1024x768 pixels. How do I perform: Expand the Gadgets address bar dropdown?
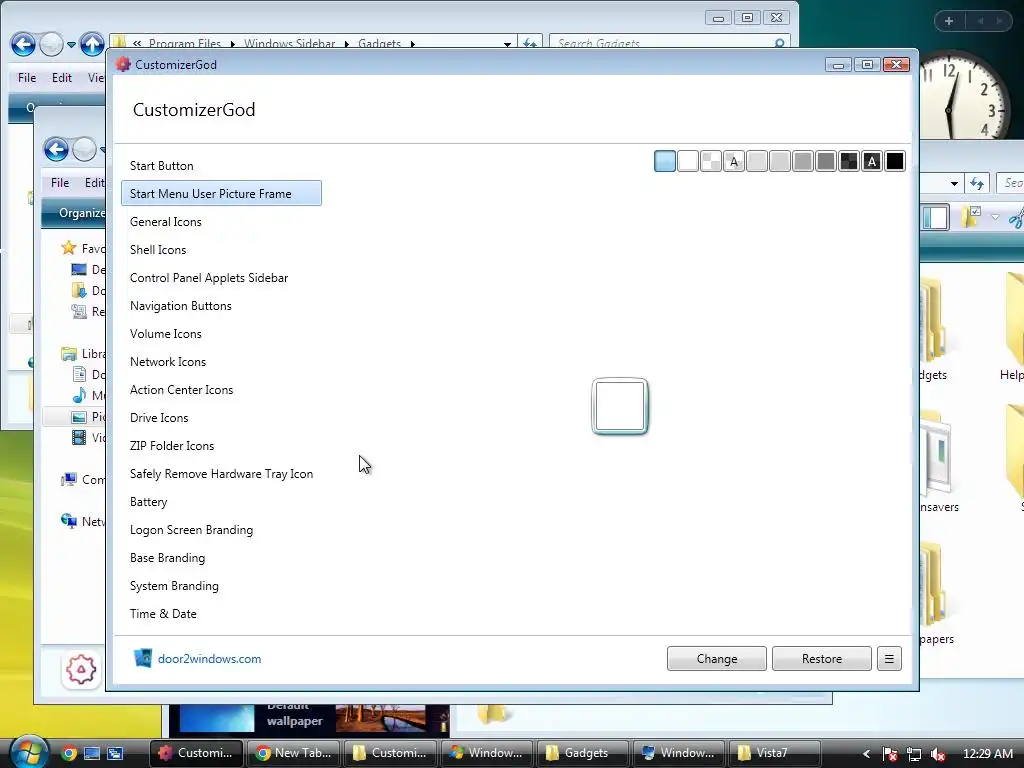(507, 44)
